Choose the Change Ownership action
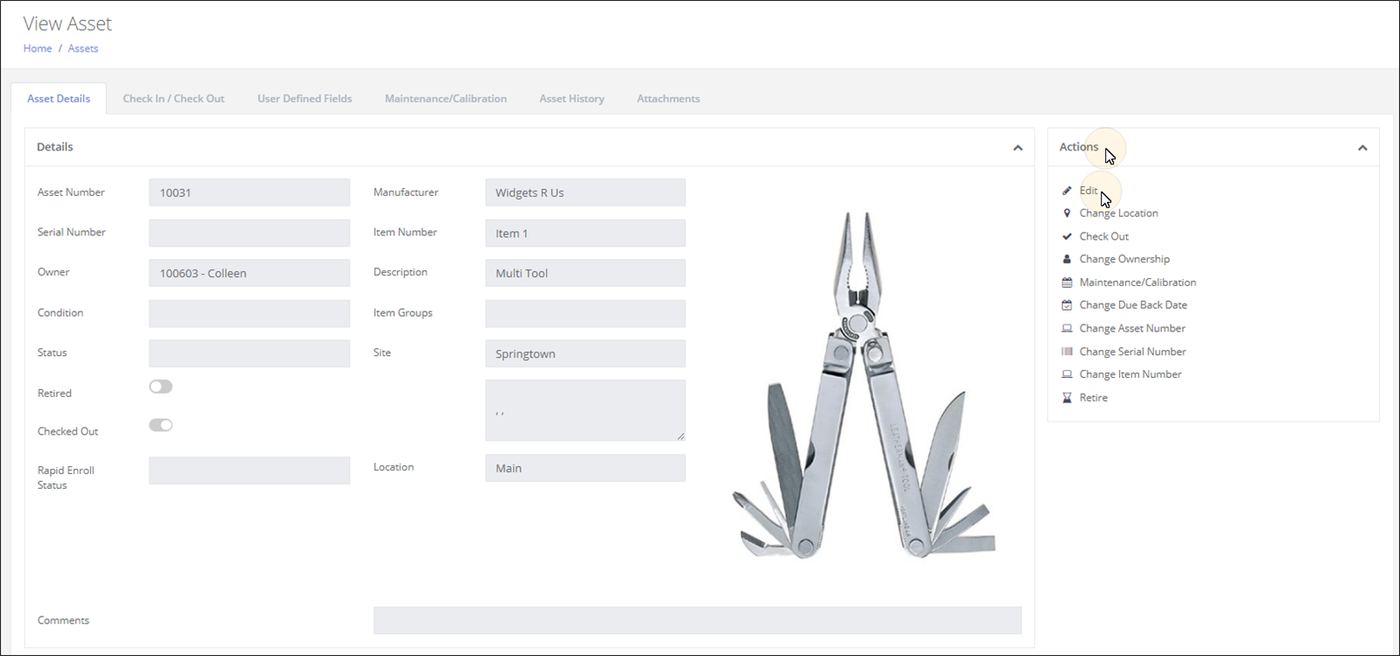 pyautogui.click(x=1125, y=259)
